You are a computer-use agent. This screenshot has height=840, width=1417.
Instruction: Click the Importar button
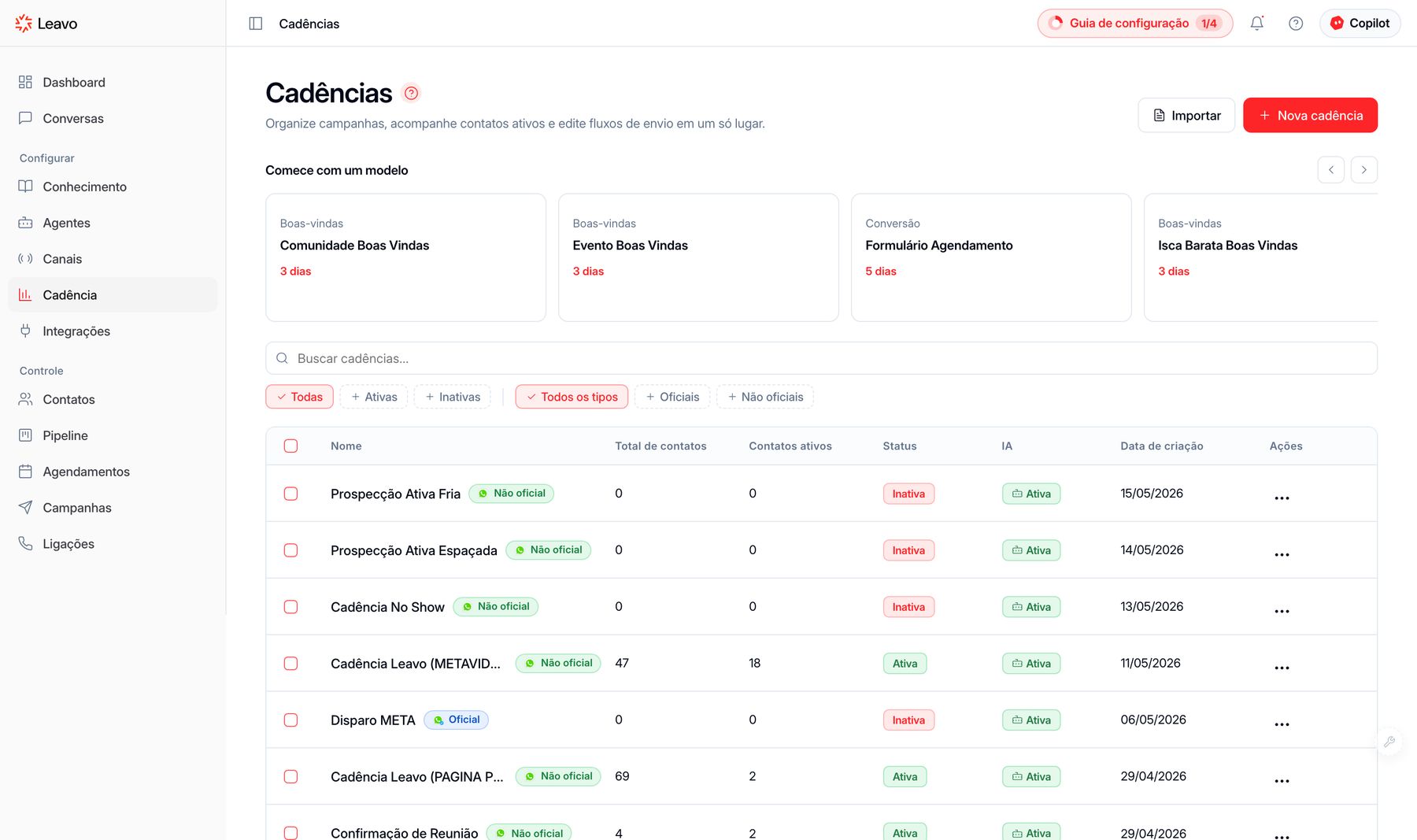point(1186,116)
